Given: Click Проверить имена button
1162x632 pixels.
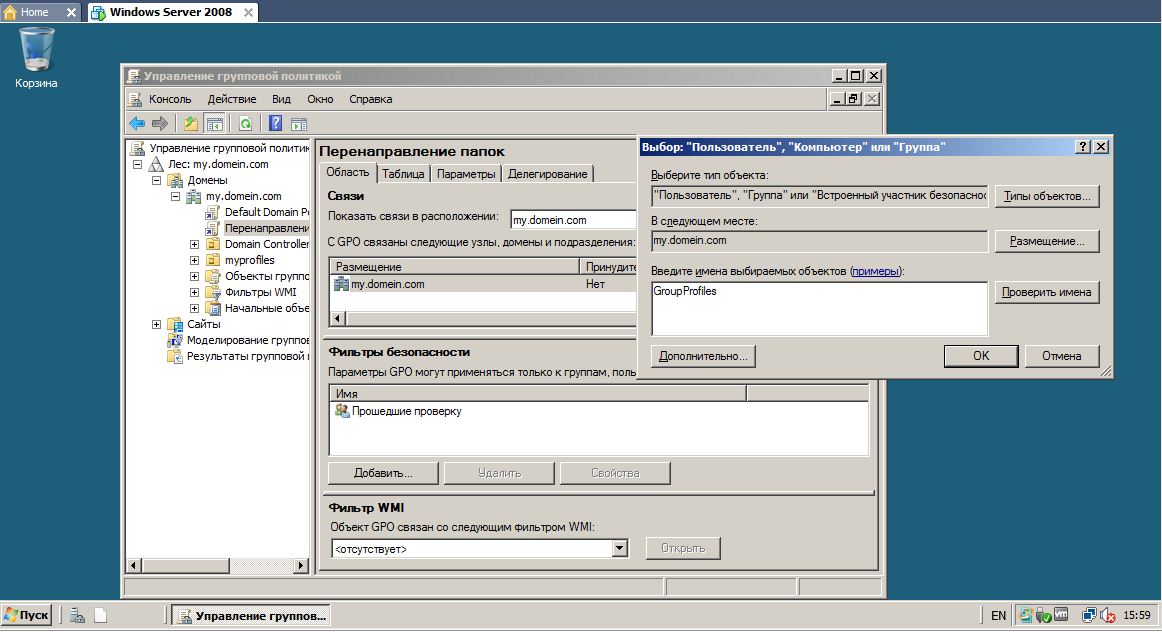Looking at the screenshot, I should (1046, 292).
